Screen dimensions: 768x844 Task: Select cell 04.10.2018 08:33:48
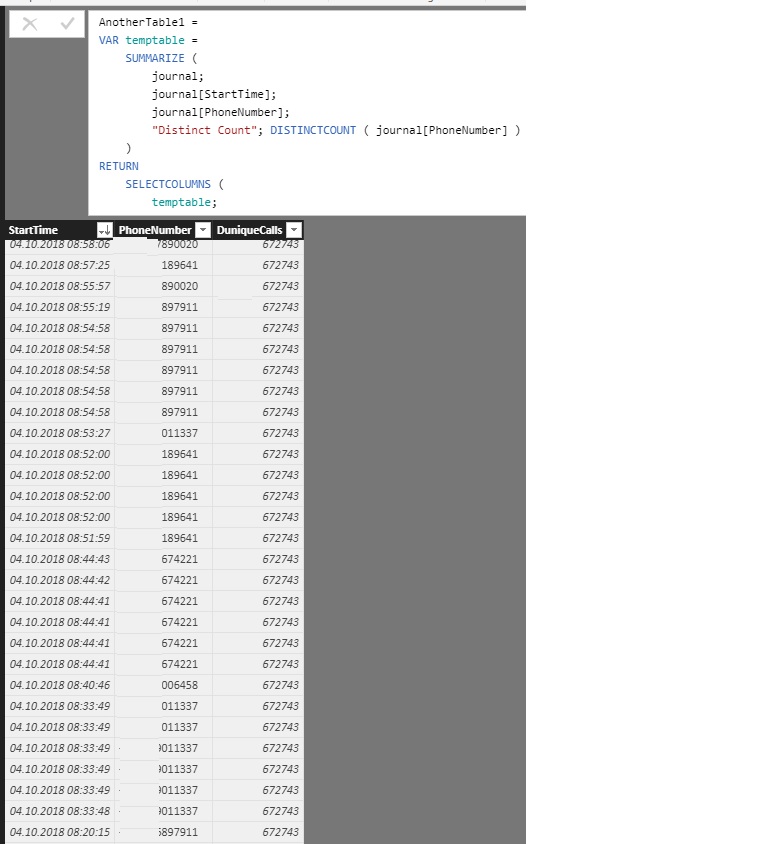click(60, 811)
